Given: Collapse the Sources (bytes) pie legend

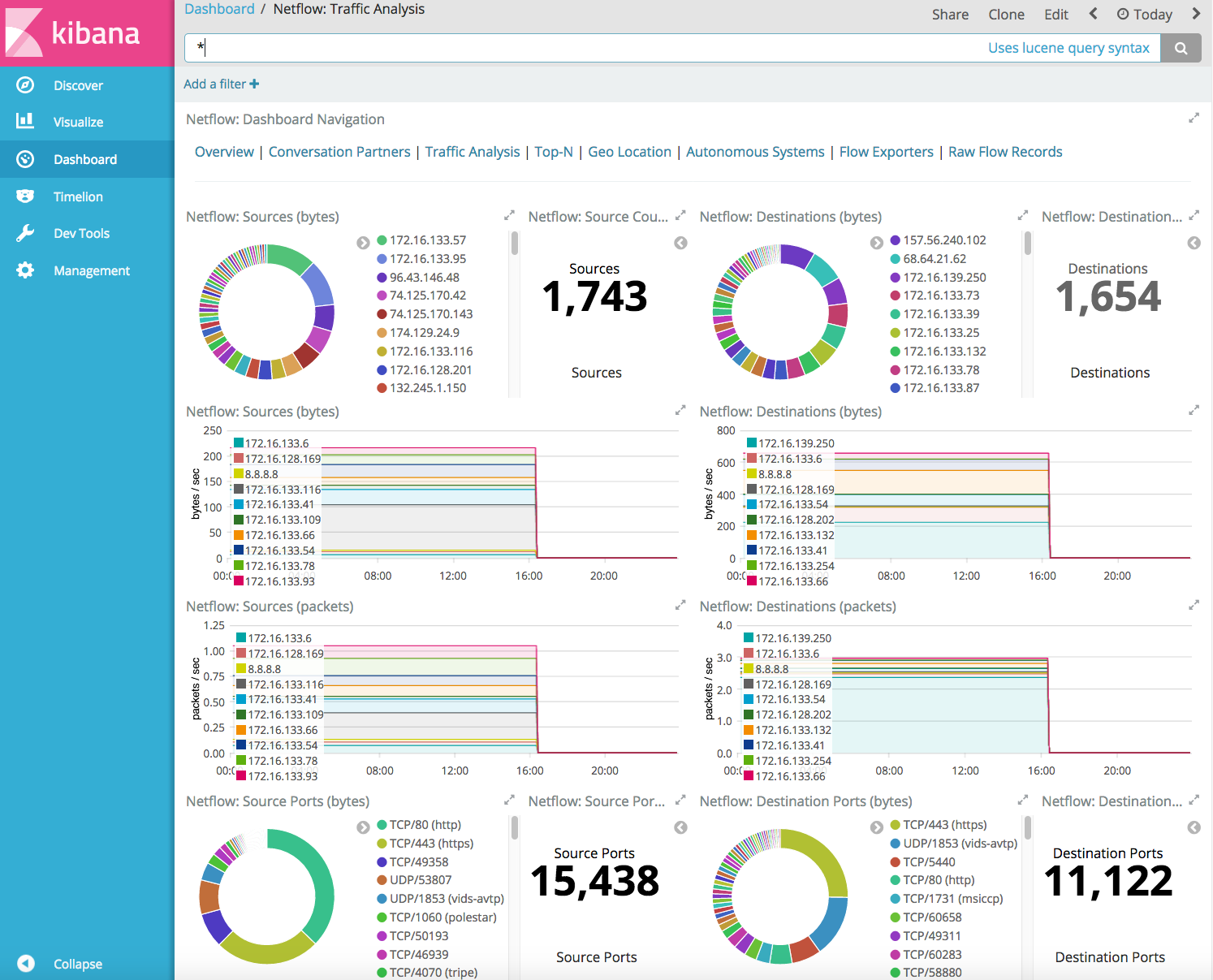Looking at the screenshot, I should pos(363,243).
